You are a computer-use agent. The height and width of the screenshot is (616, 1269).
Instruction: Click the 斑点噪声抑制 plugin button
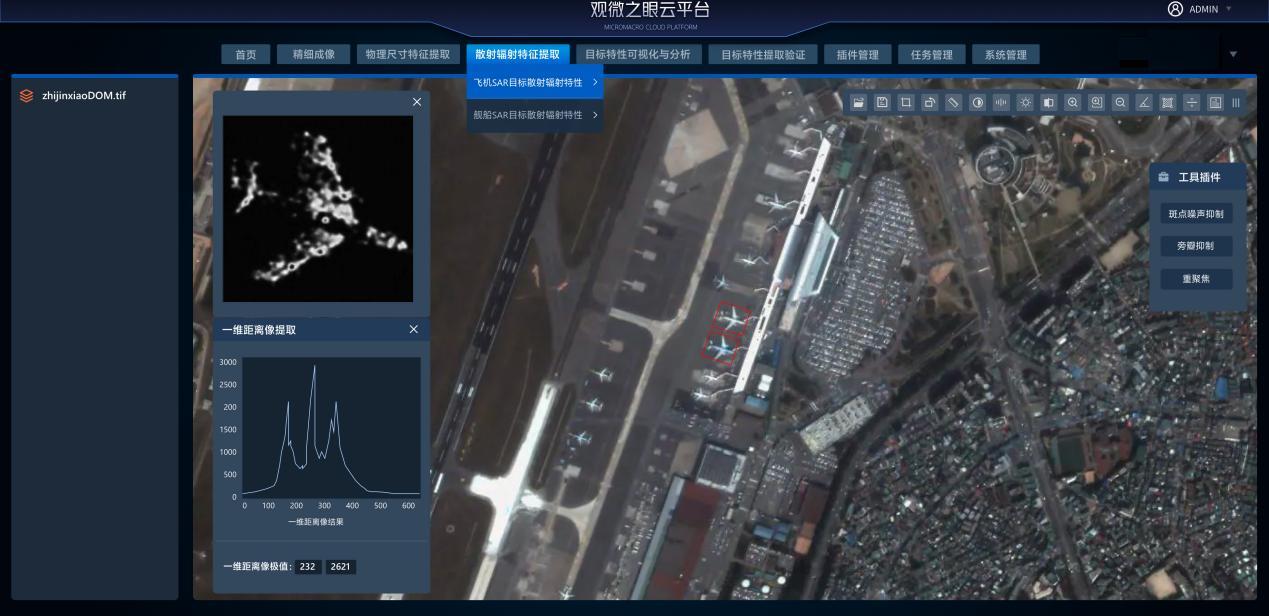[1196, 214]
